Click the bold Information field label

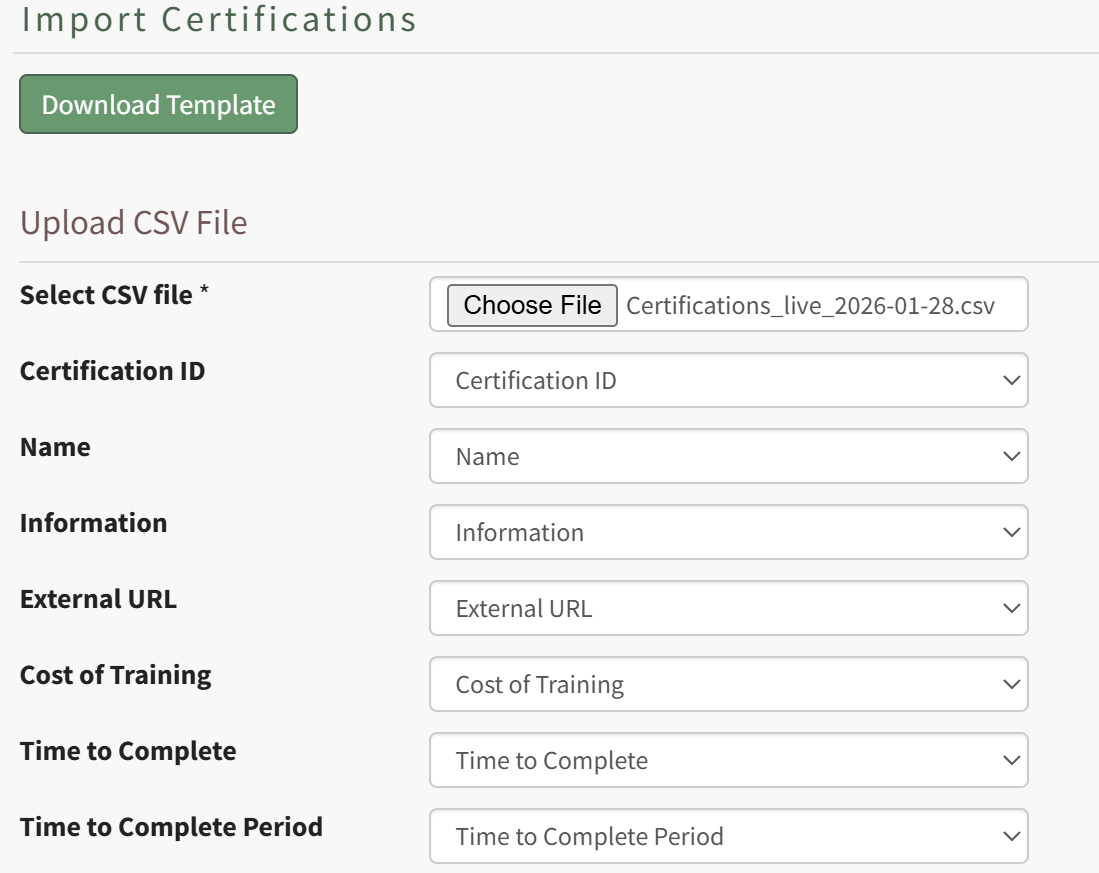93,523
